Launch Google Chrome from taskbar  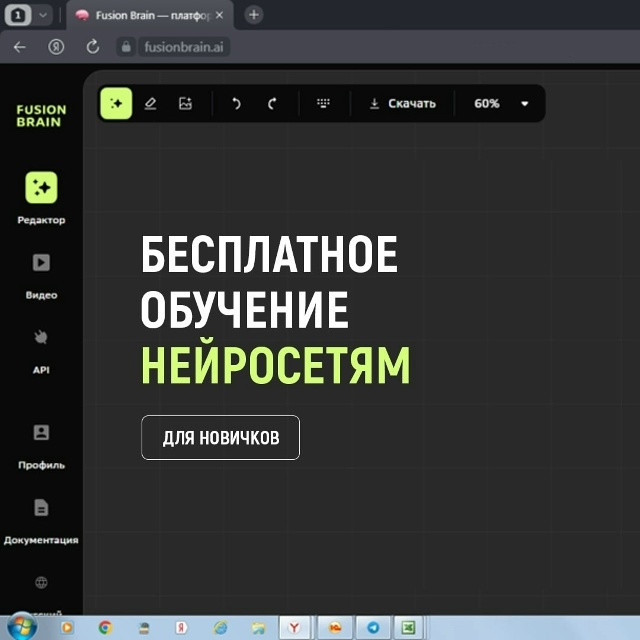(106, 627)
